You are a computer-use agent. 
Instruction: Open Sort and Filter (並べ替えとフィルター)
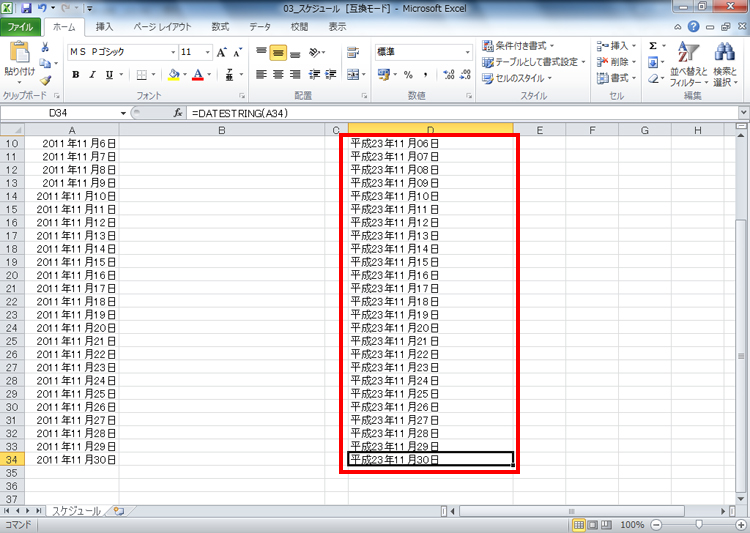point(688,64)
